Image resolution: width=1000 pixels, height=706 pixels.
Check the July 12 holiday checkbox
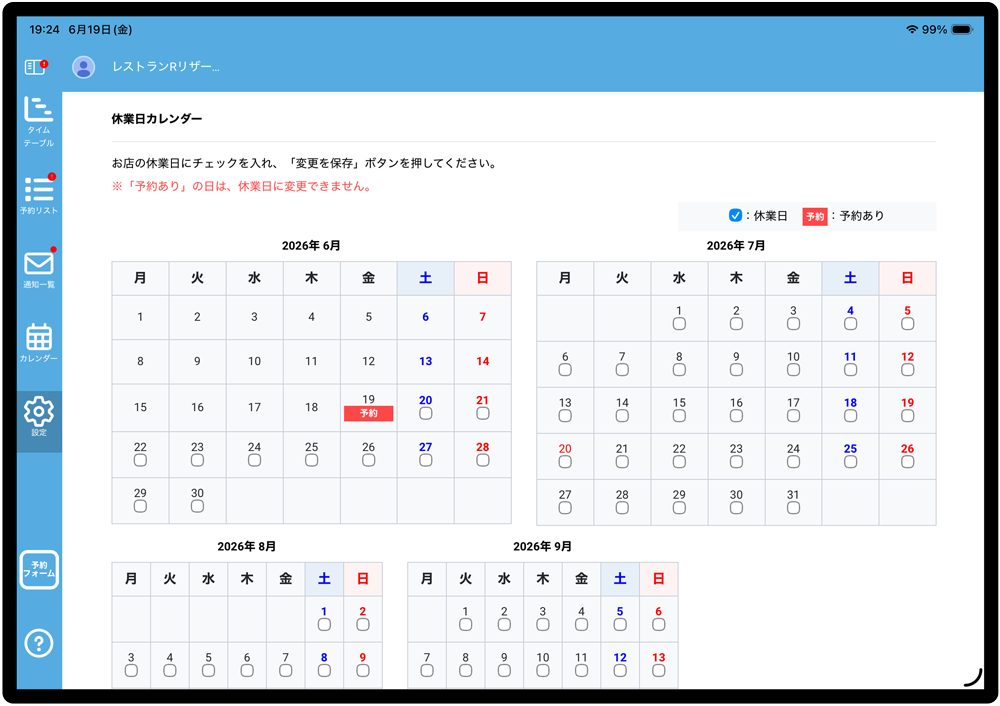pyautogui.click(x=908, y=370)
